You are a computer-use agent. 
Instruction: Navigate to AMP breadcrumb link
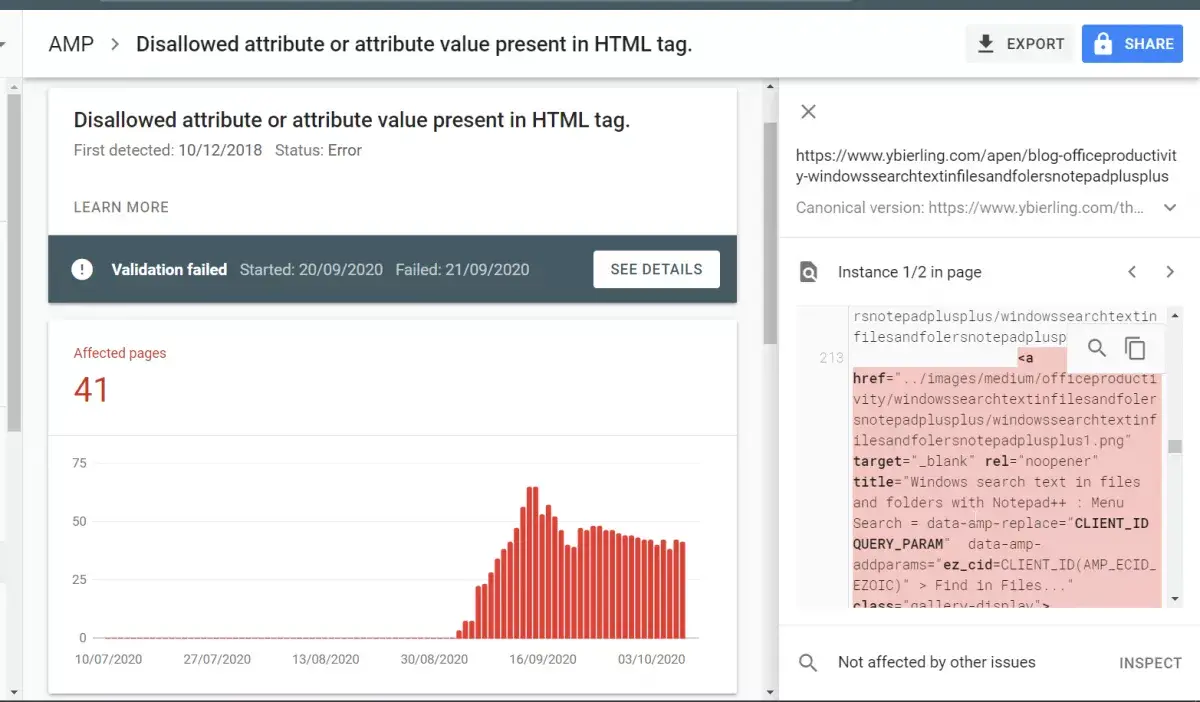71,44
